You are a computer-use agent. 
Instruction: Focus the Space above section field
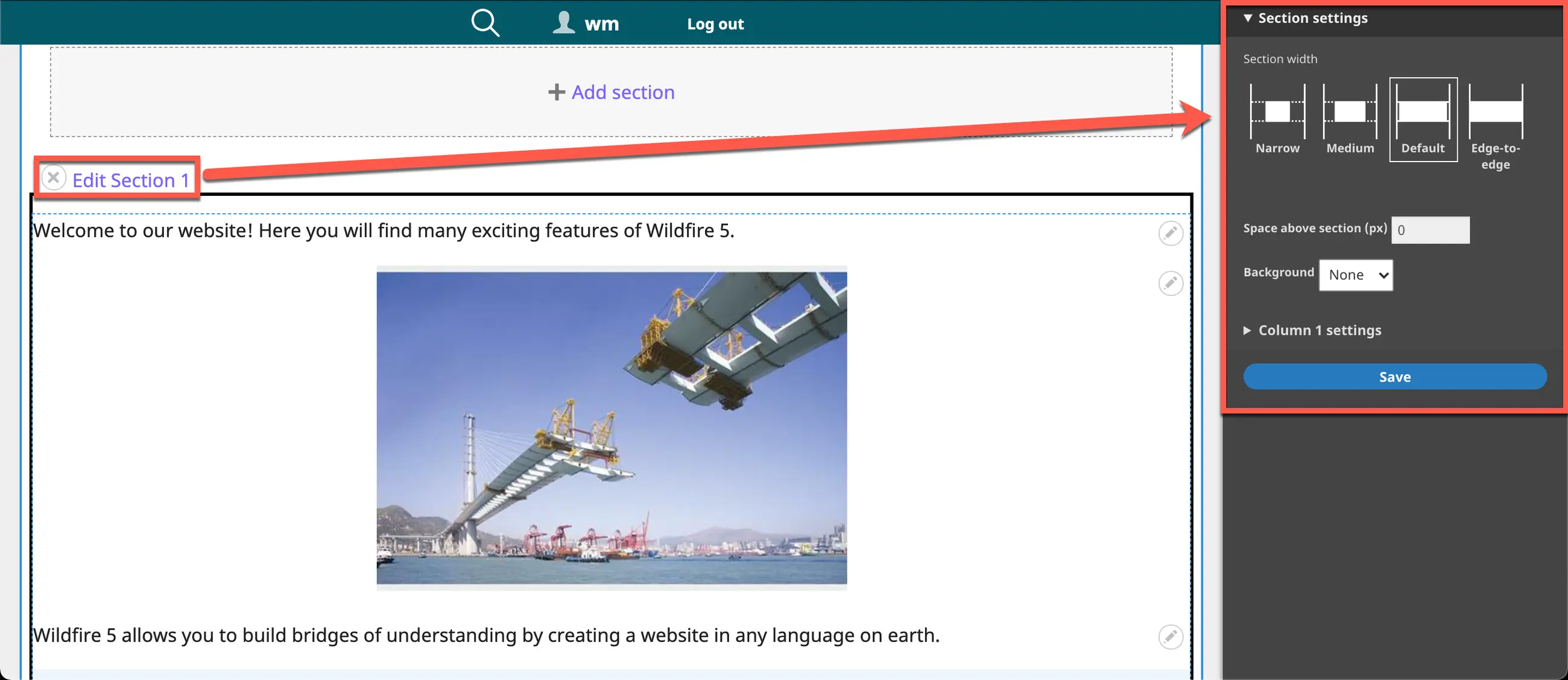[1430, 230]
